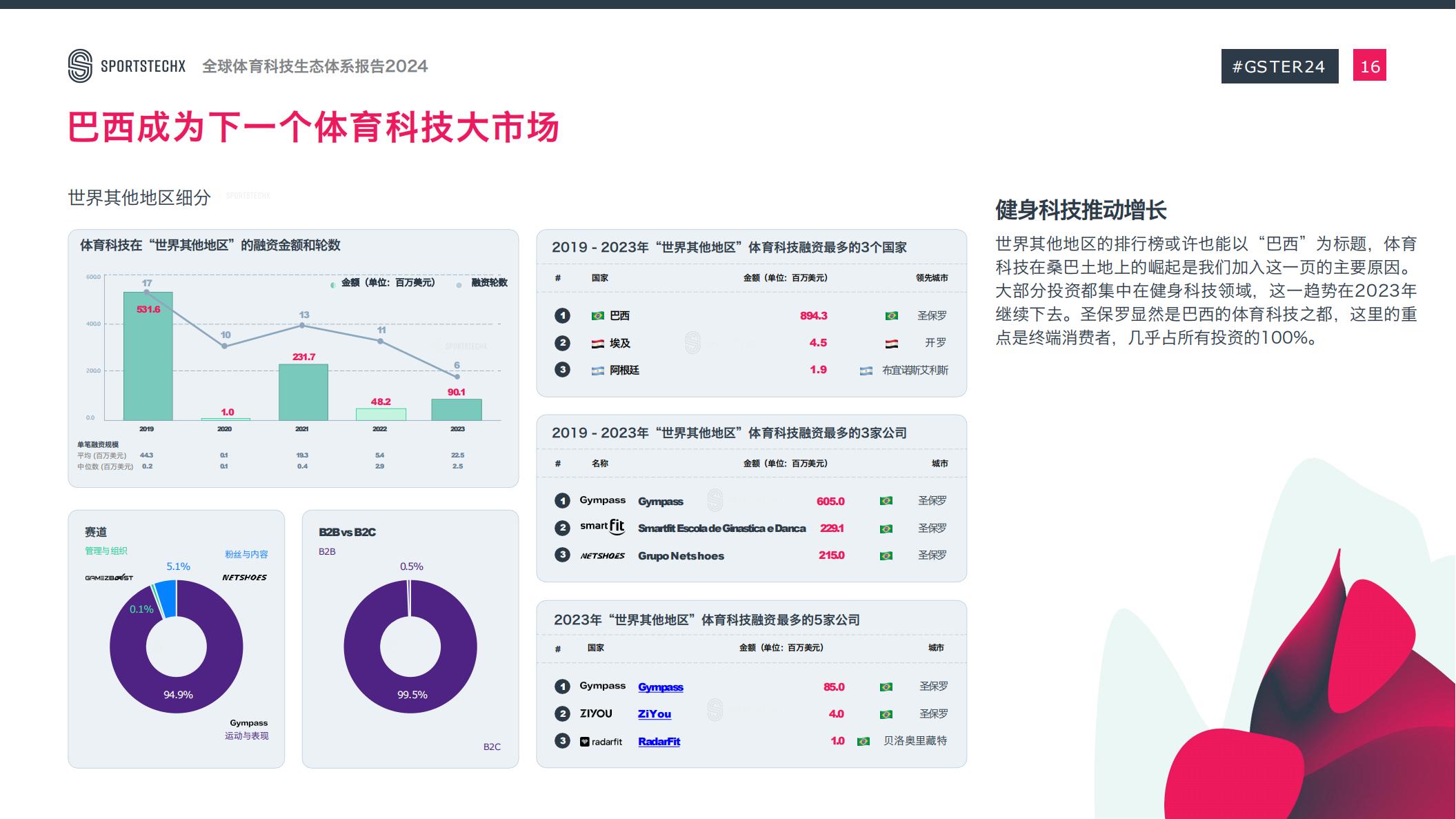Click rank badge 3 in 阿根廷 row
Screen dimensions: 1456x819
[562, 370]
